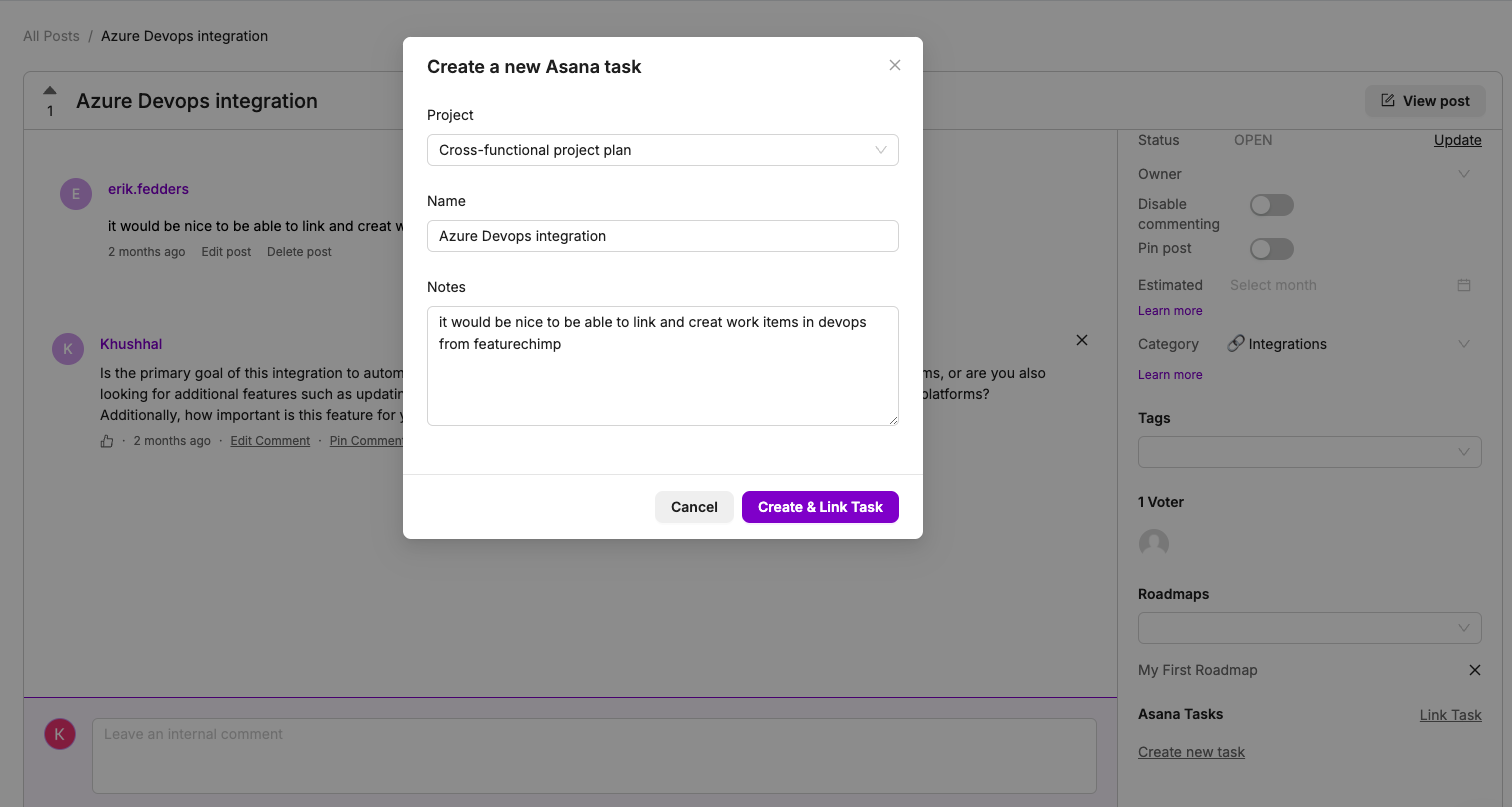
Task: Click Khushhal's purple avatar icon
Action: [x=68, y=349]
